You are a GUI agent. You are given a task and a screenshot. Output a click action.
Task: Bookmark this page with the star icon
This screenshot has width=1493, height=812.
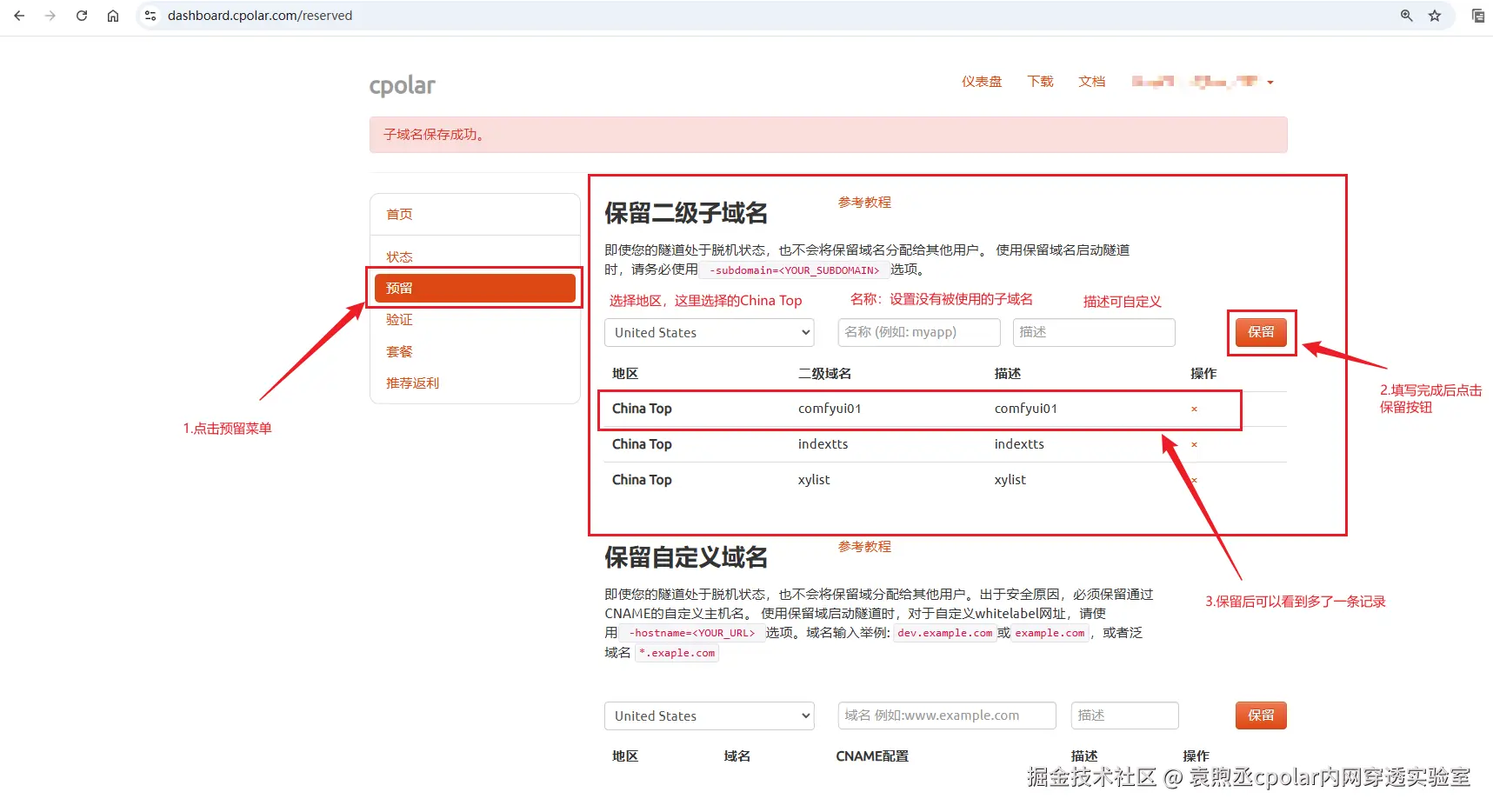tap(1435, 16)
